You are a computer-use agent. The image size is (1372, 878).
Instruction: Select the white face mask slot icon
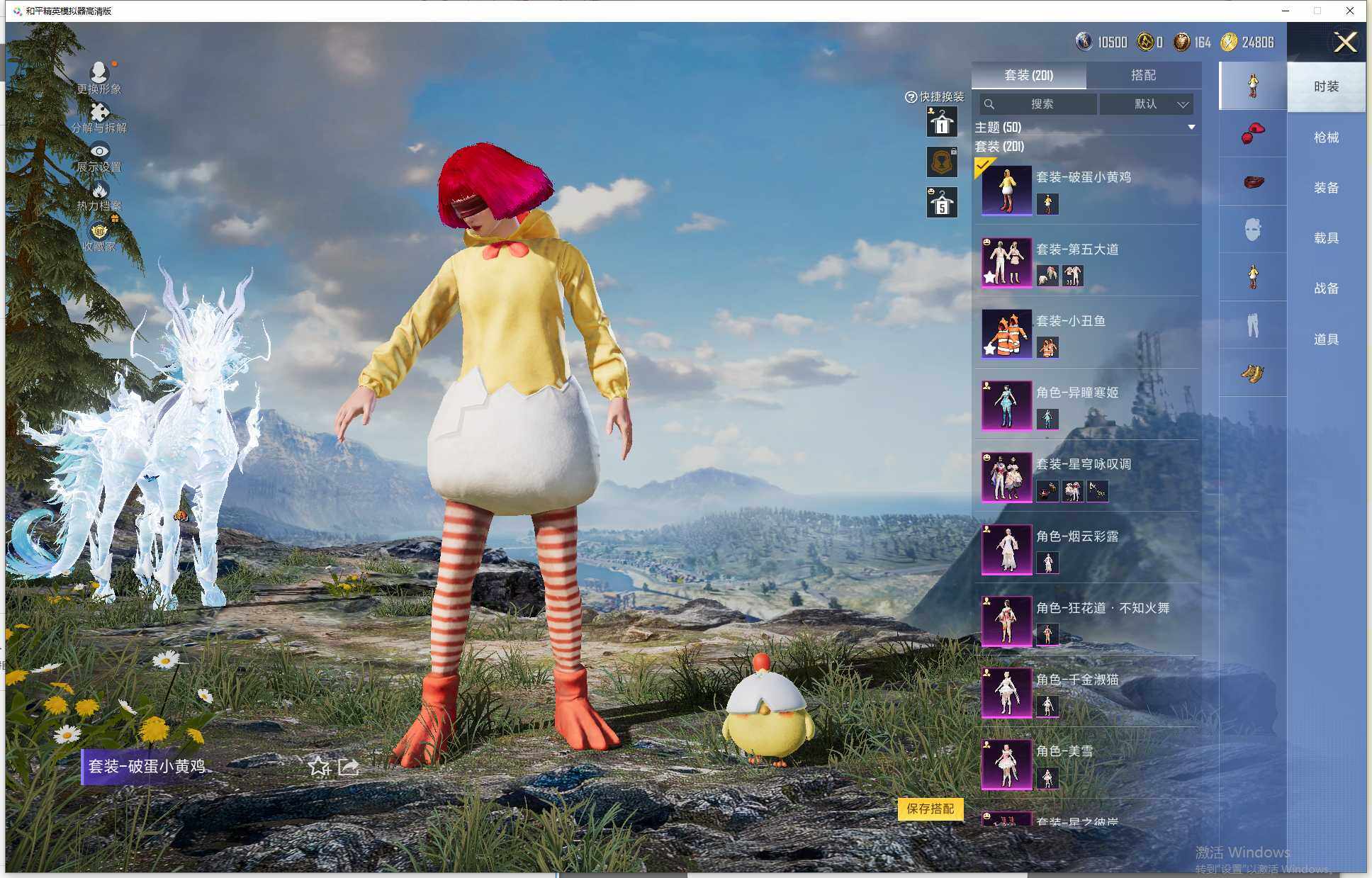point(1252,230)
